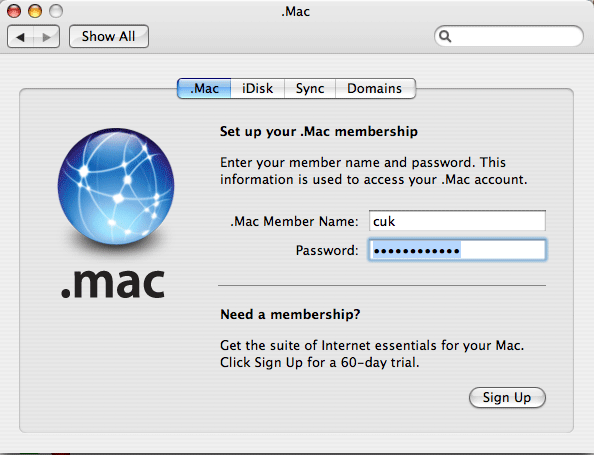
Task: Click the ".mac" wordmark below the globe
Action: [113, 283]
